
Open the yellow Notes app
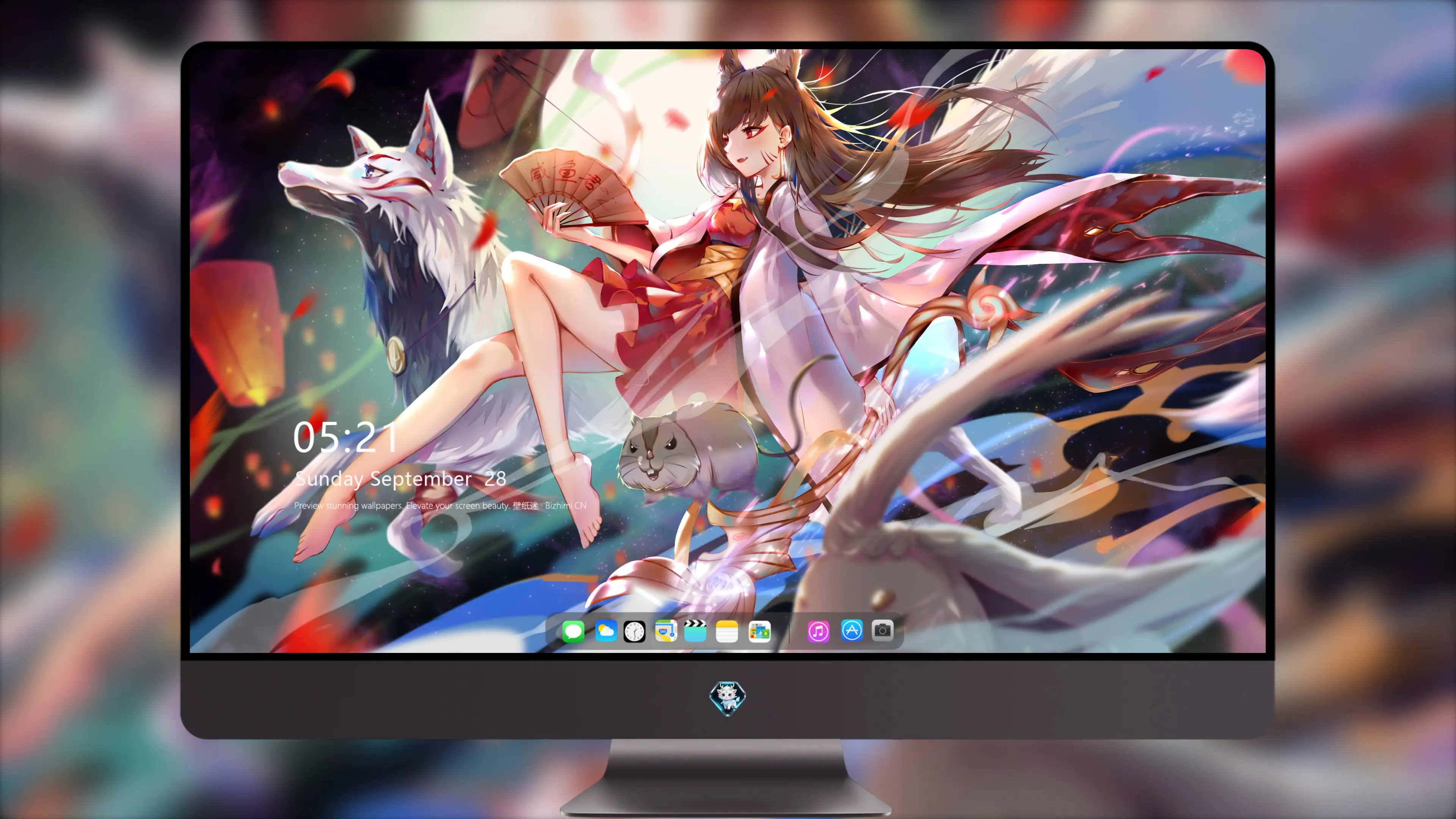[727, 631]
